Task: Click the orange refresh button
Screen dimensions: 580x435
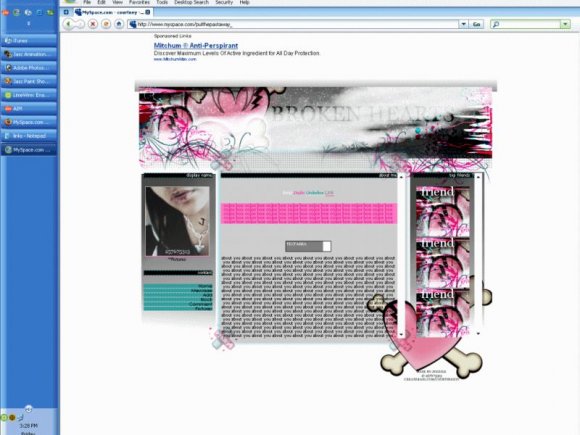Action: (x=106, y=24)
